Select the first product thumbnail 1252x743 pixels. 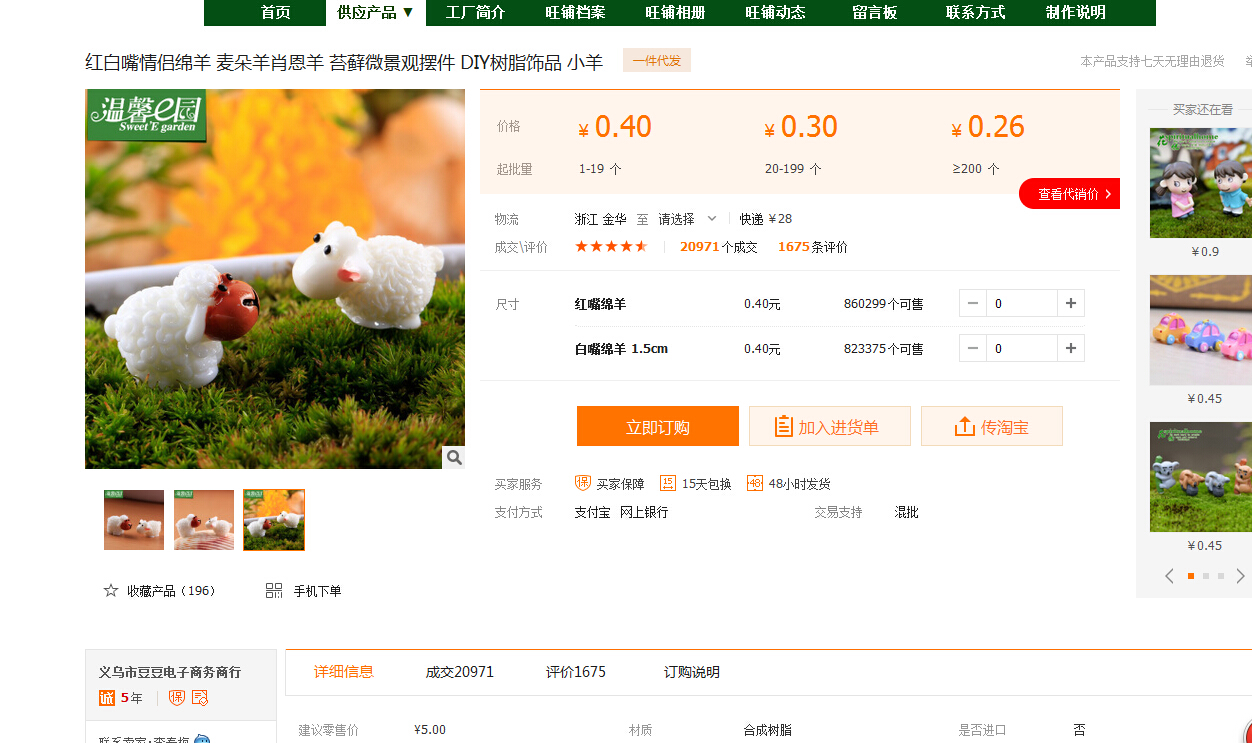(134, 520)
